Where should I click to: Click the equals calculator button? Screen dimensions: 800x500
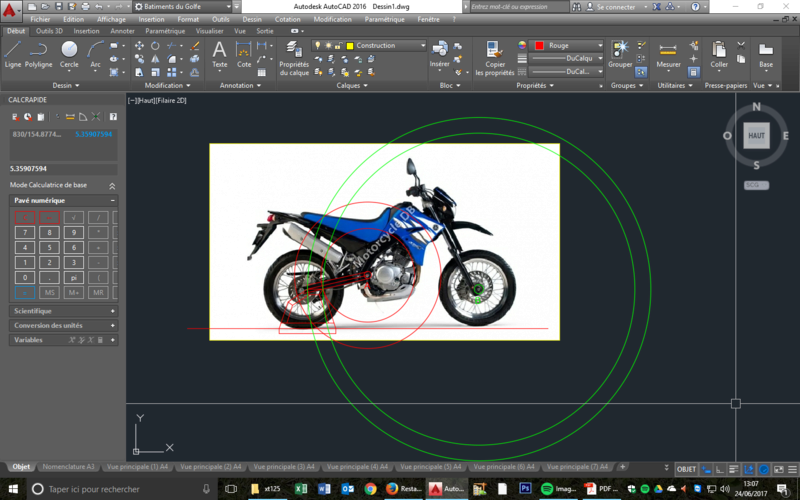pos(25,292)
